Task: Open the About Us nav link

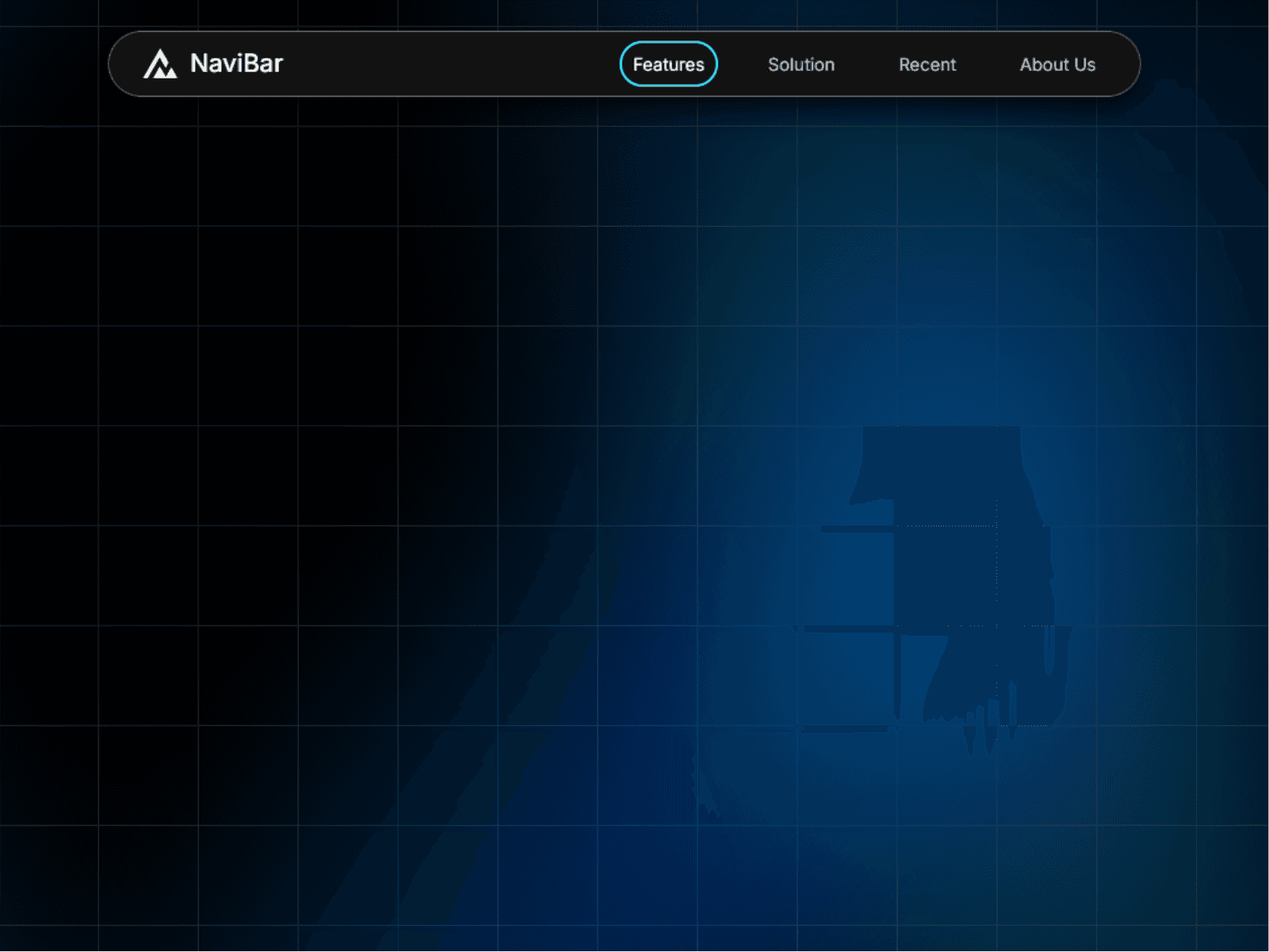Action: pos(1057,65)
